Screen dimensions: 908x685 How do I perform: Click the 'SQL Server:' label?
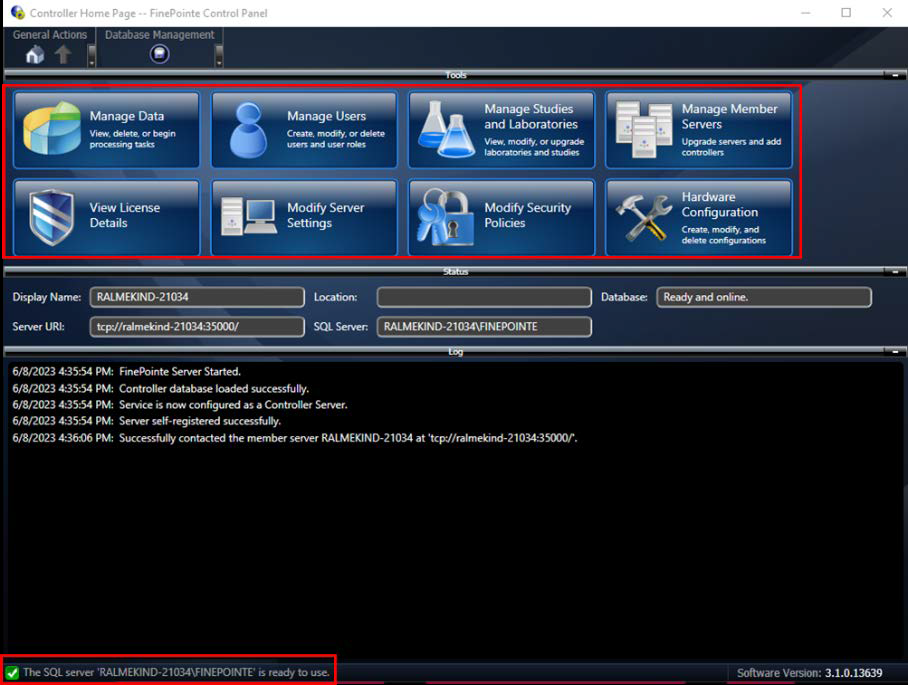(340, 327)
